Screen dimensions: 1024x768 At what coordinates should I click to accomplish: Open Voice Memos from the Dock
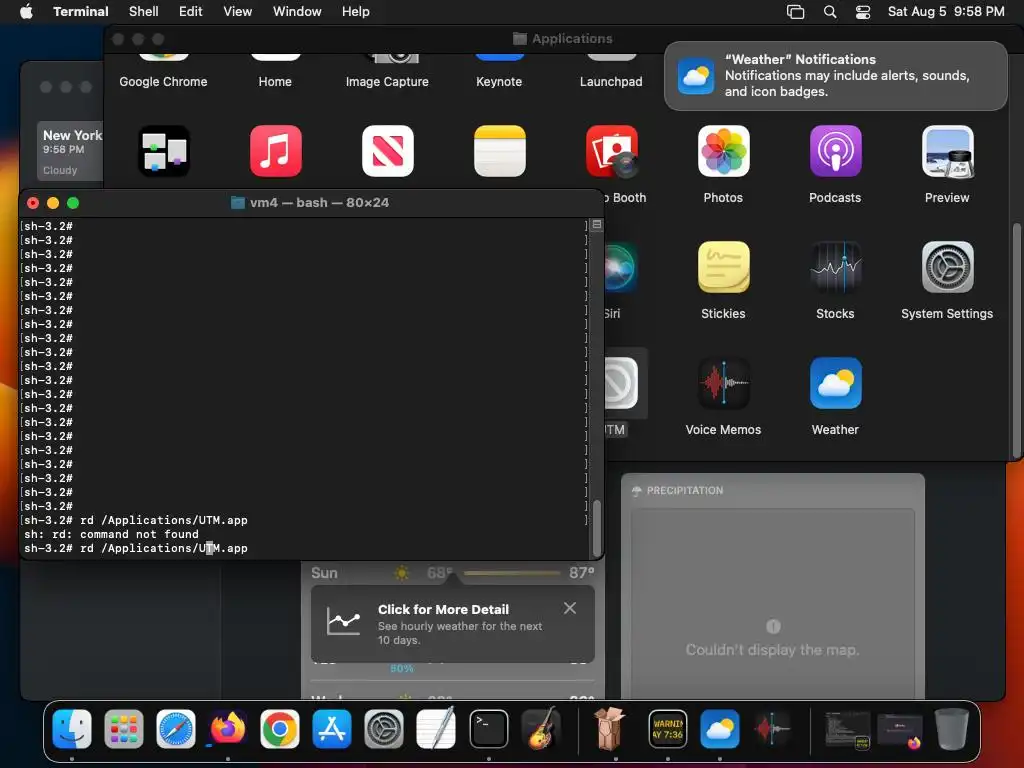[771, 729]
